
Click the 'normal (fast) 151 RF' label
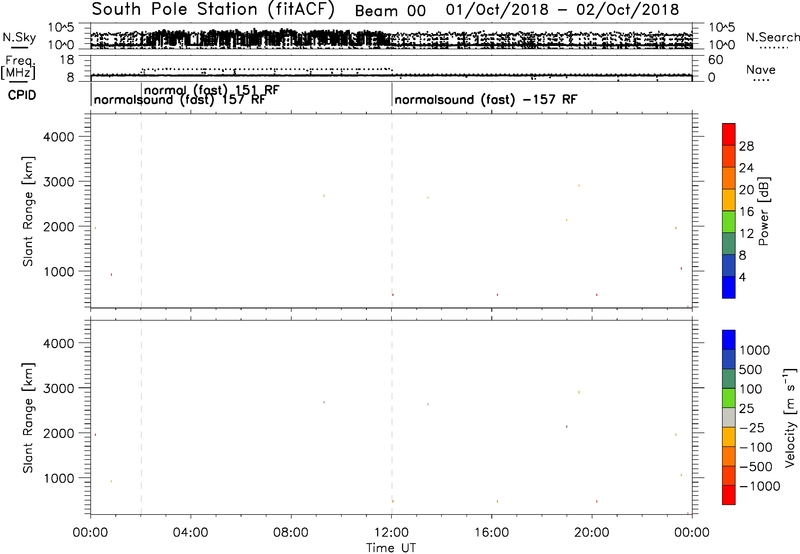(x=212, y=90)
